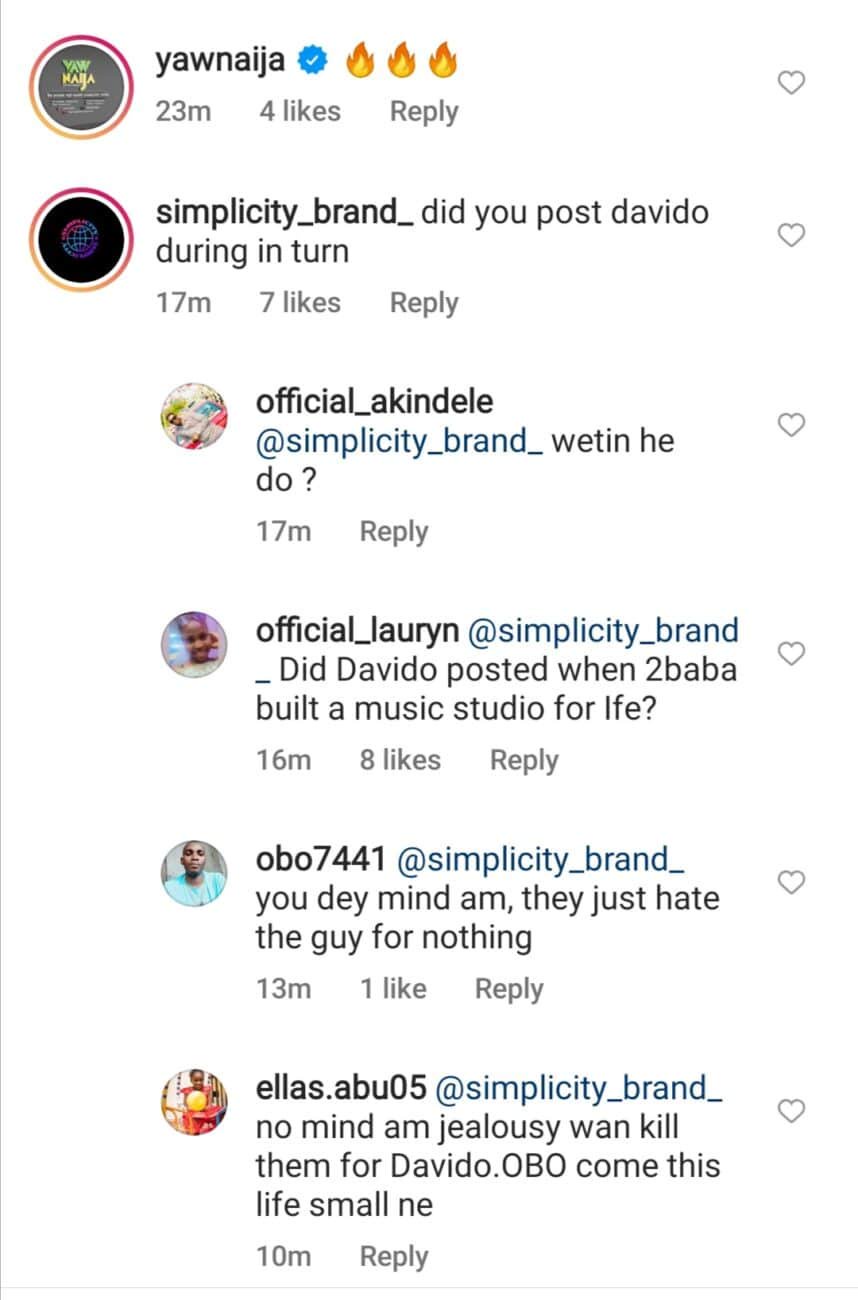This screenshot has width=858, height=1300.
Task: View official_akindele's profile photo
Action: click(194, 416)
